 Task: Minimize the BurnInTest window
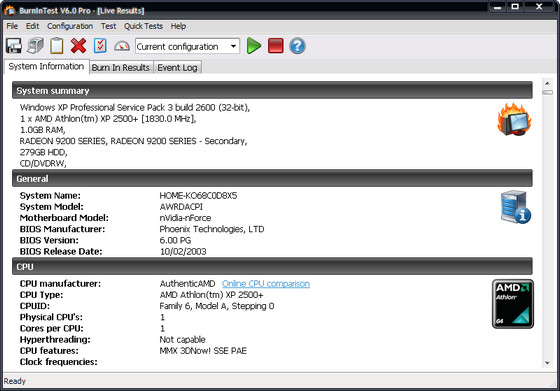click(498, 7)
